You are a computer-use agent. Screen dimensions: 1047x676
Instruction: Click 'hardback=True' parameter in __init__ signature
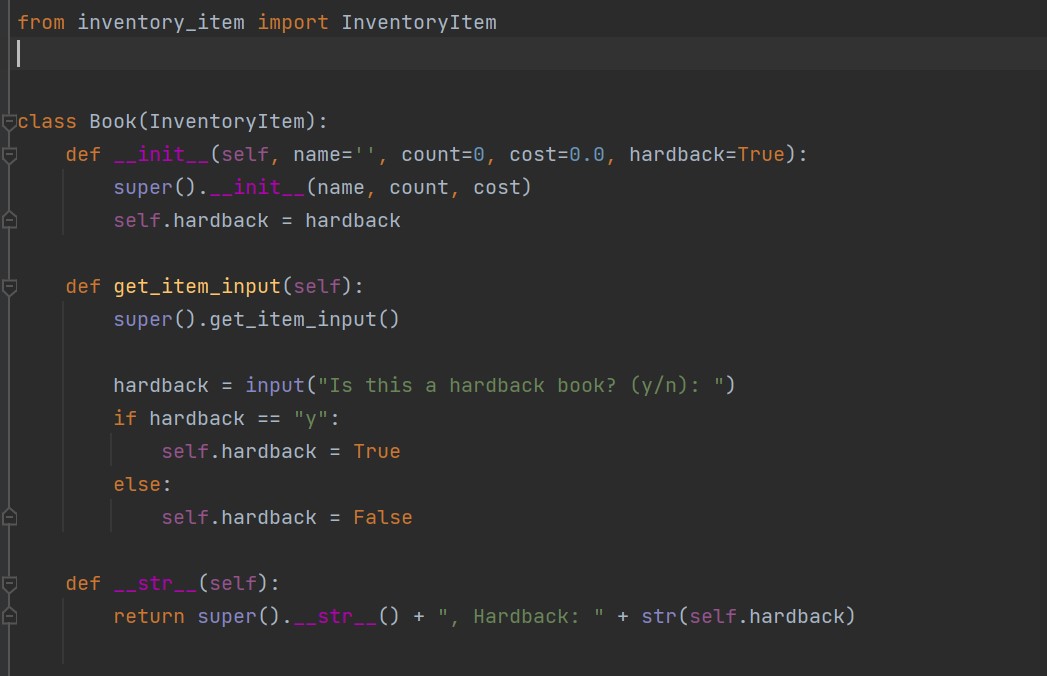pos(706,154)
